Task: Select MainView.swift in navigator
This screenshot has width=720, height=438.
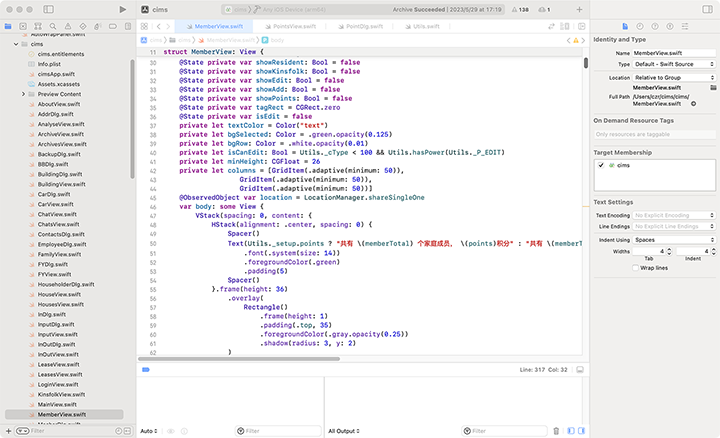Action: [57, 404]
